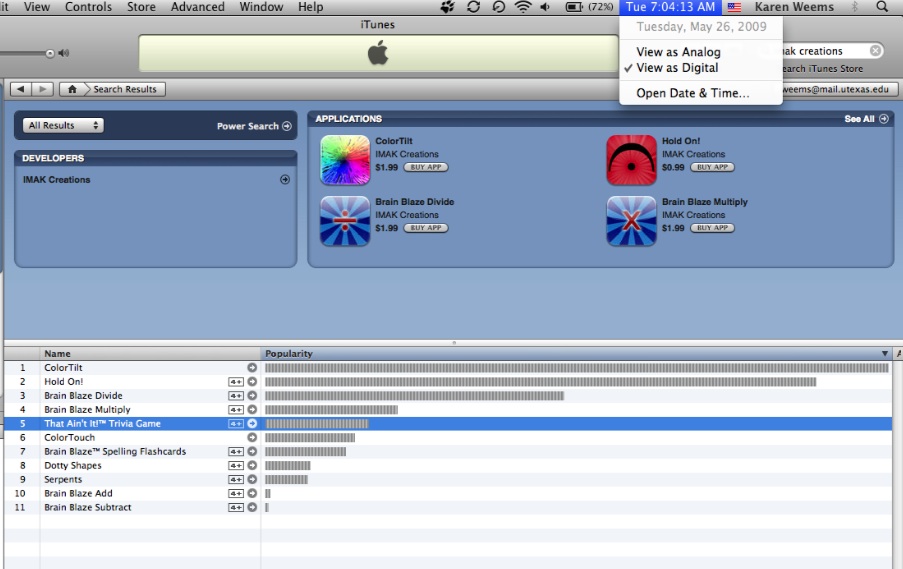903x569 pixels.
Task: Click the arrow icon in Brain Blaze Subtract row
Action: (252, 507)
